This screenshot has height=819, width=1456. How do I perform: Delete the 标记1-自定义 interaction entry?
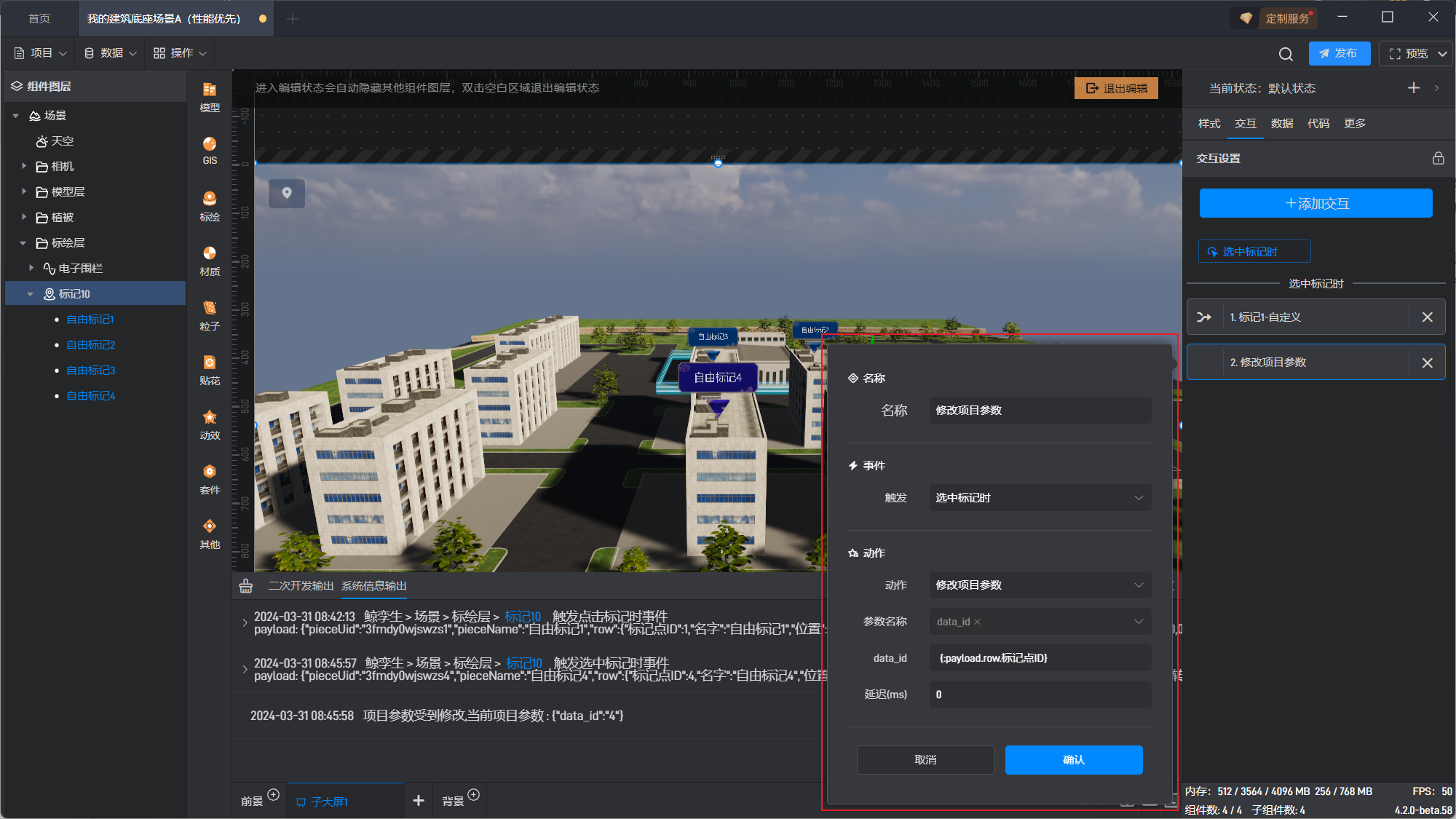[x=1427, y=317]
